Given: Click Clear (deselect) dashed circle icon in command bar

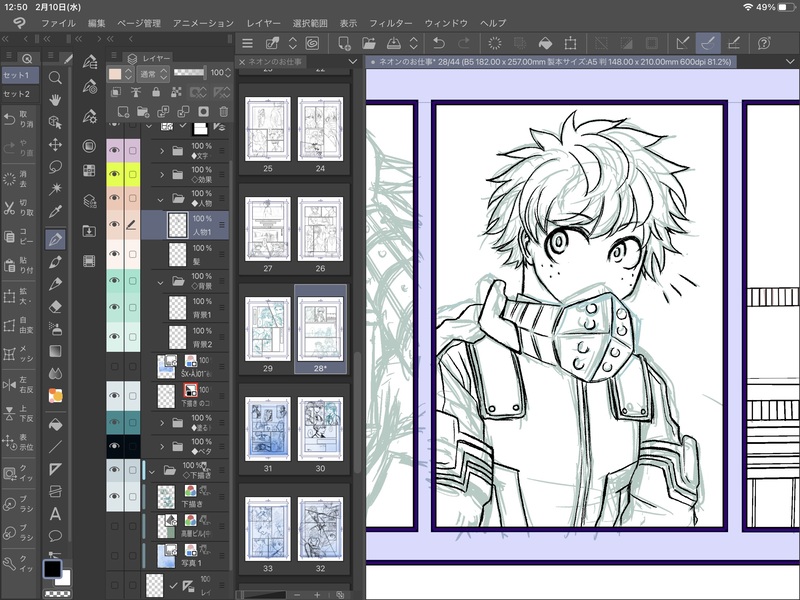Looking at the screenshot, I should tap(494, 43).
